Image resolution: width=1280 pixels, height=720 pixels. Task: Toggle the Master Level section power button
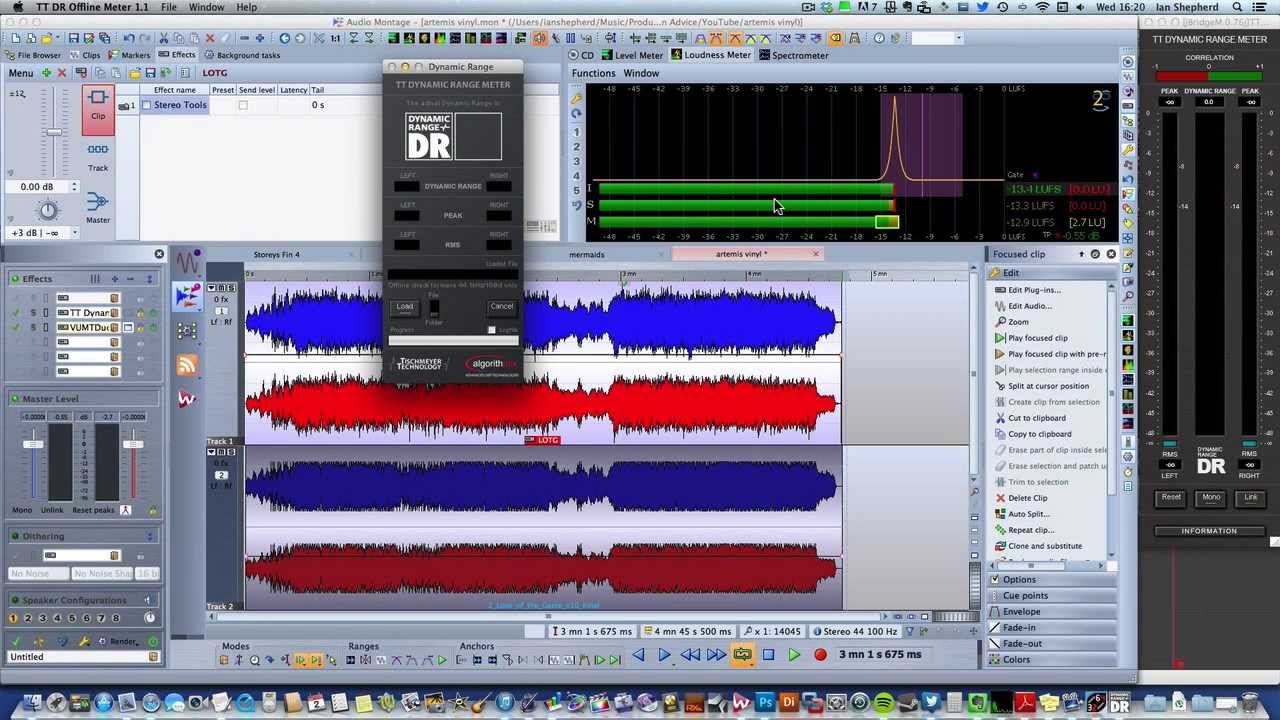15,399
